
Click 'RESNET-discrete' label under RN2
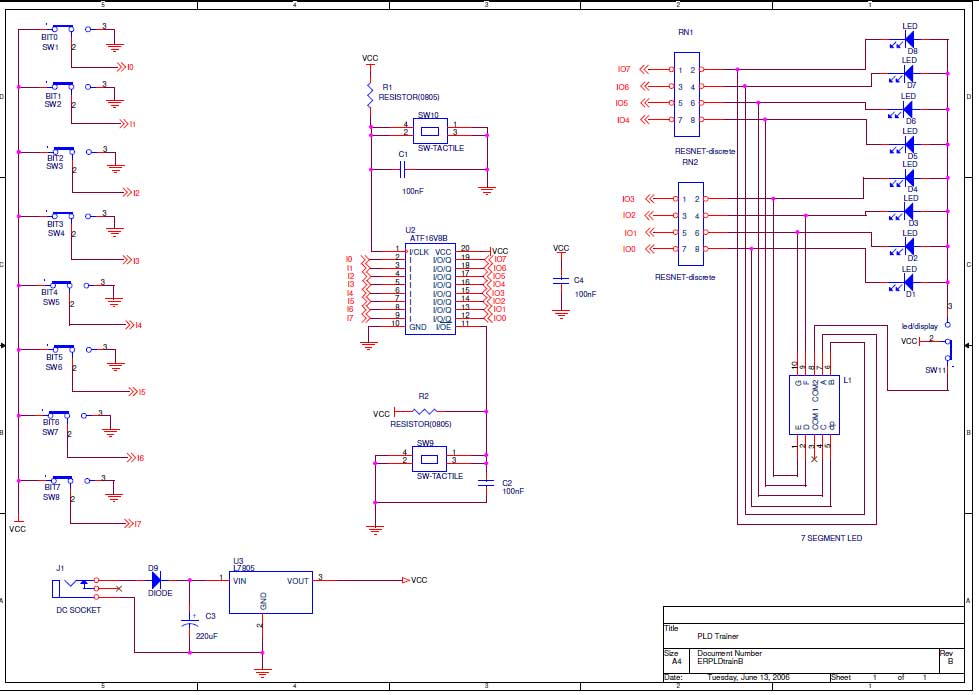point(685,277)
